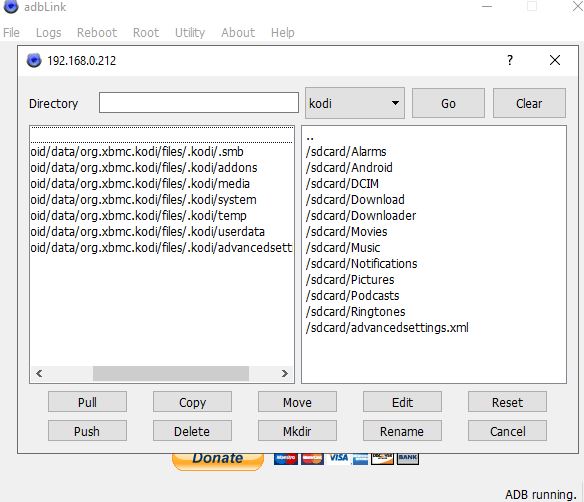Click the Rename button

pyautogui.click(x=402, y=431)
